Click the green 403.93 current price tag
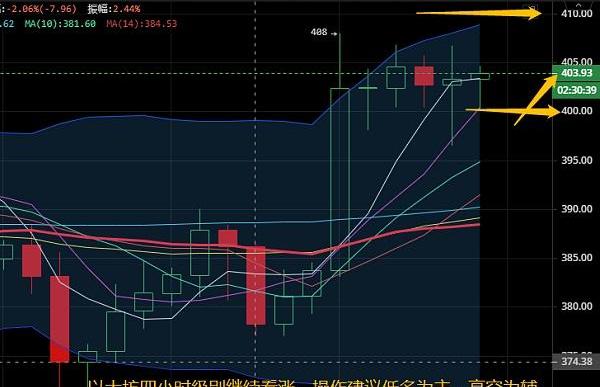Screen dimensions: 600x387 tap(576, 73)
